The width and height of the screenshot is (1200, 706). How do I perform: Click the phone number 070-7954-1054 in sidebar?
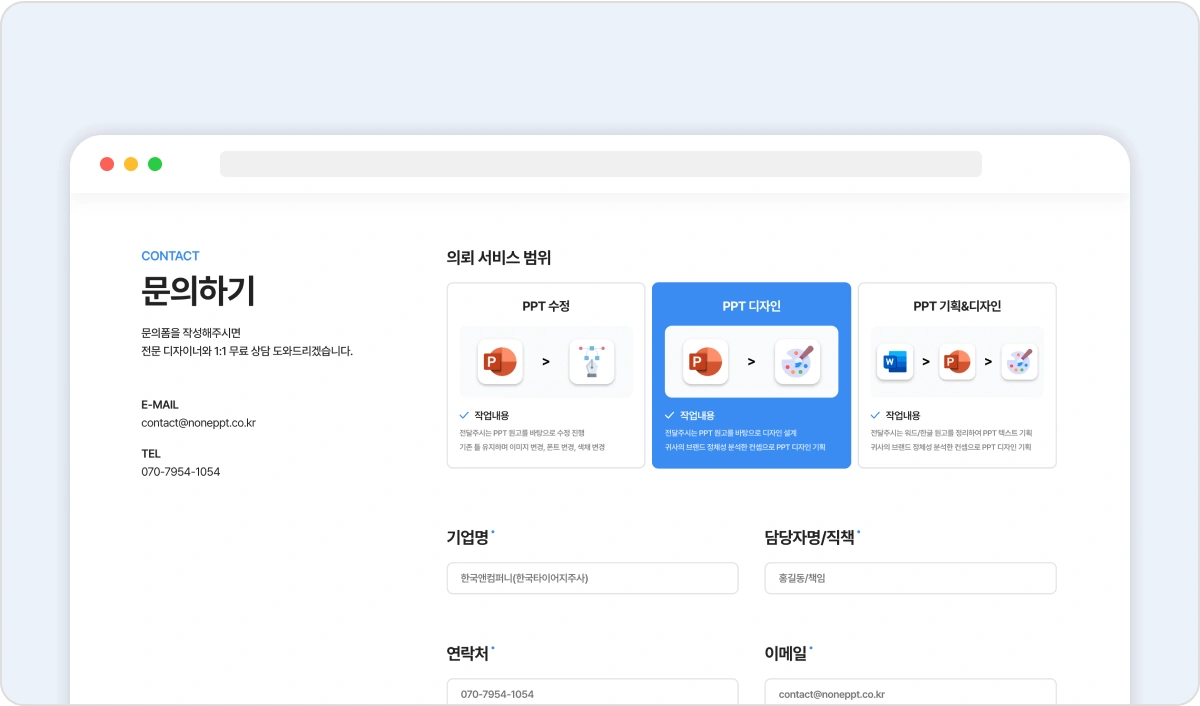[181, 472]
